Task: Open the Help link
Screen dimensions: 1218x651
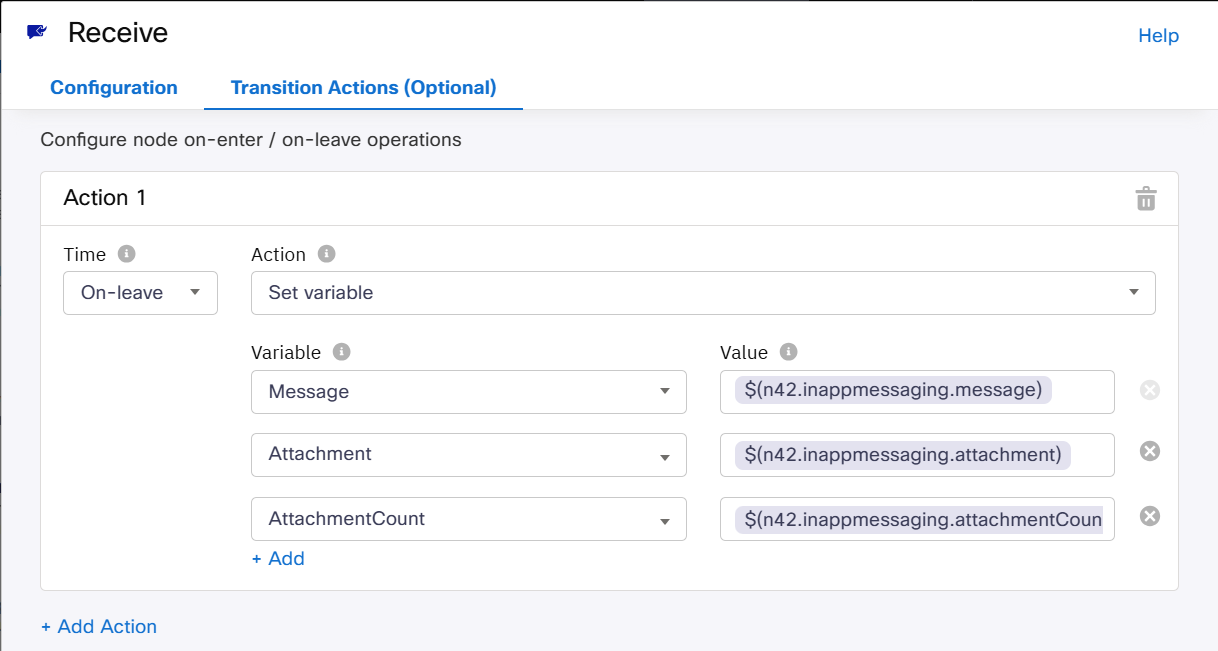Action: click(1158, 36)
